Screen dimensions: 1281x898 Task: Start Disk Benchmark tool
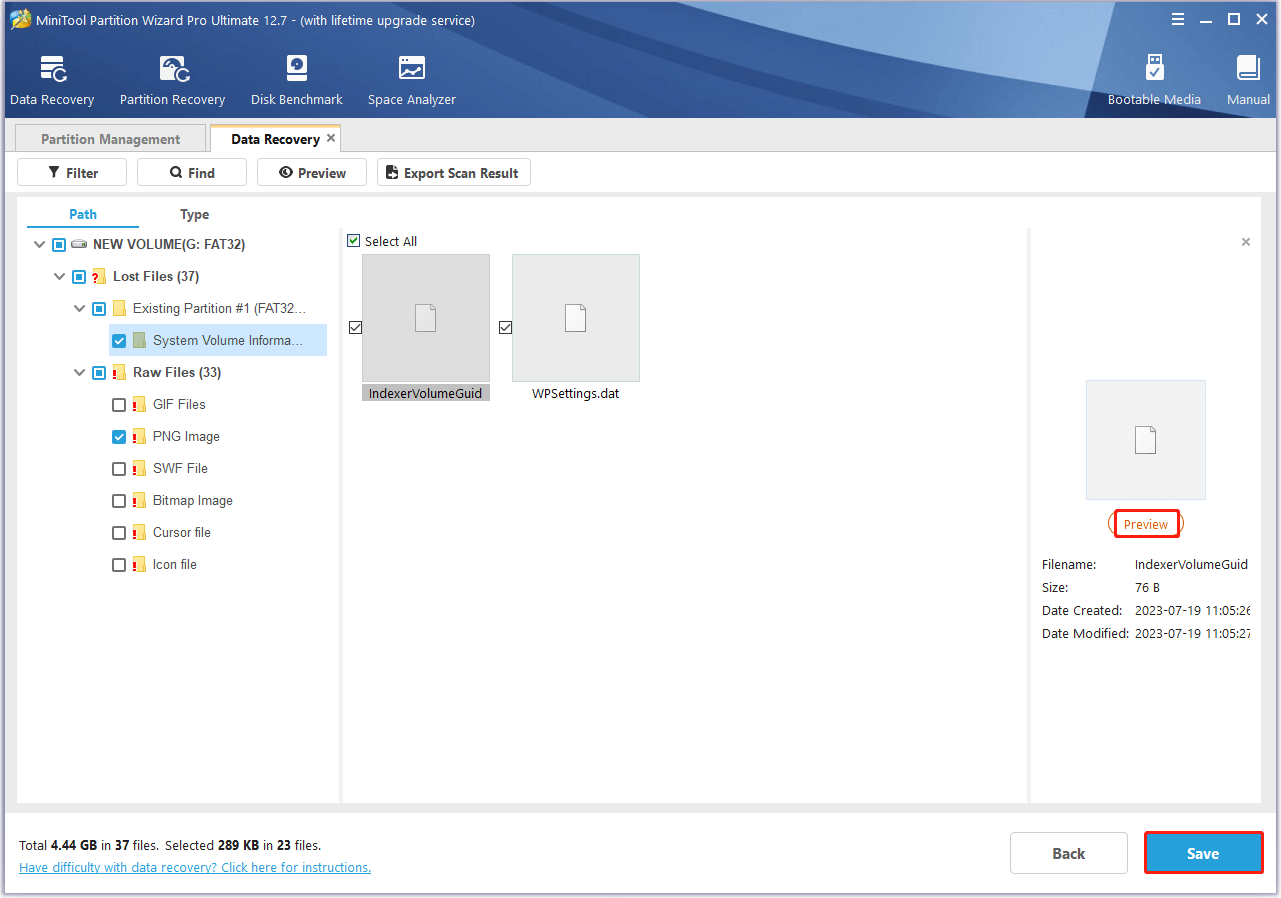(297, 68)
